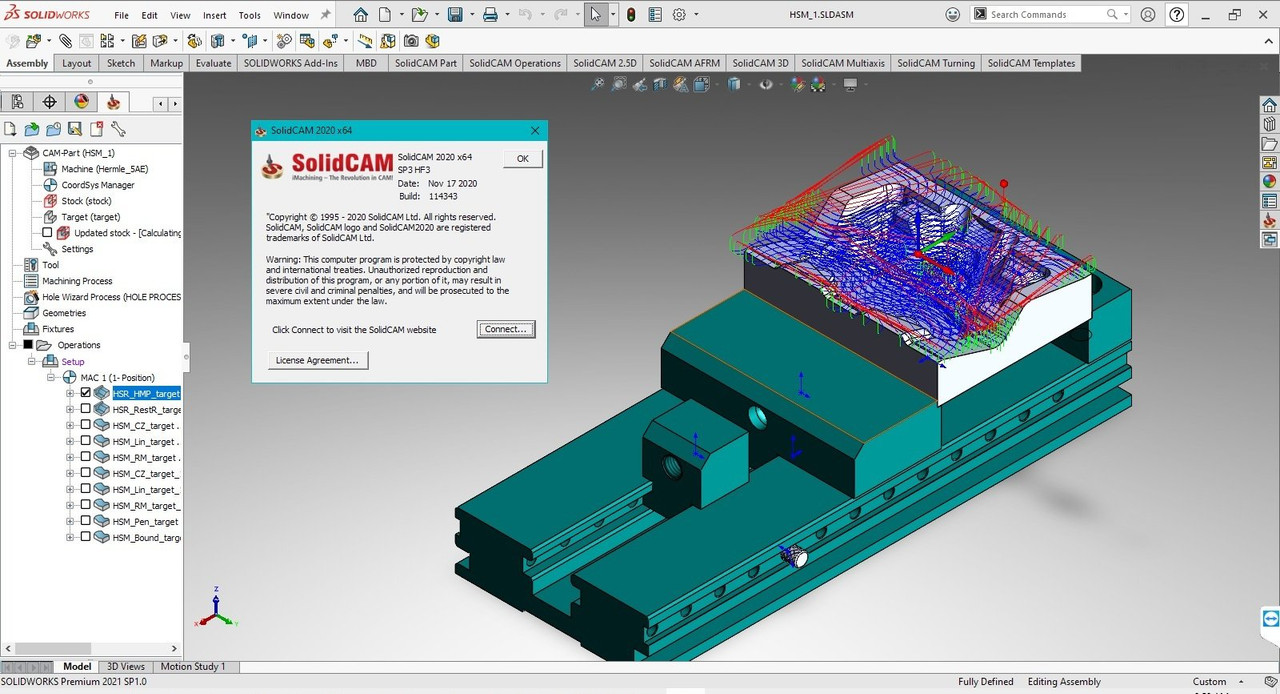Toggle the Operations black square checkbox

pos(27,345)
